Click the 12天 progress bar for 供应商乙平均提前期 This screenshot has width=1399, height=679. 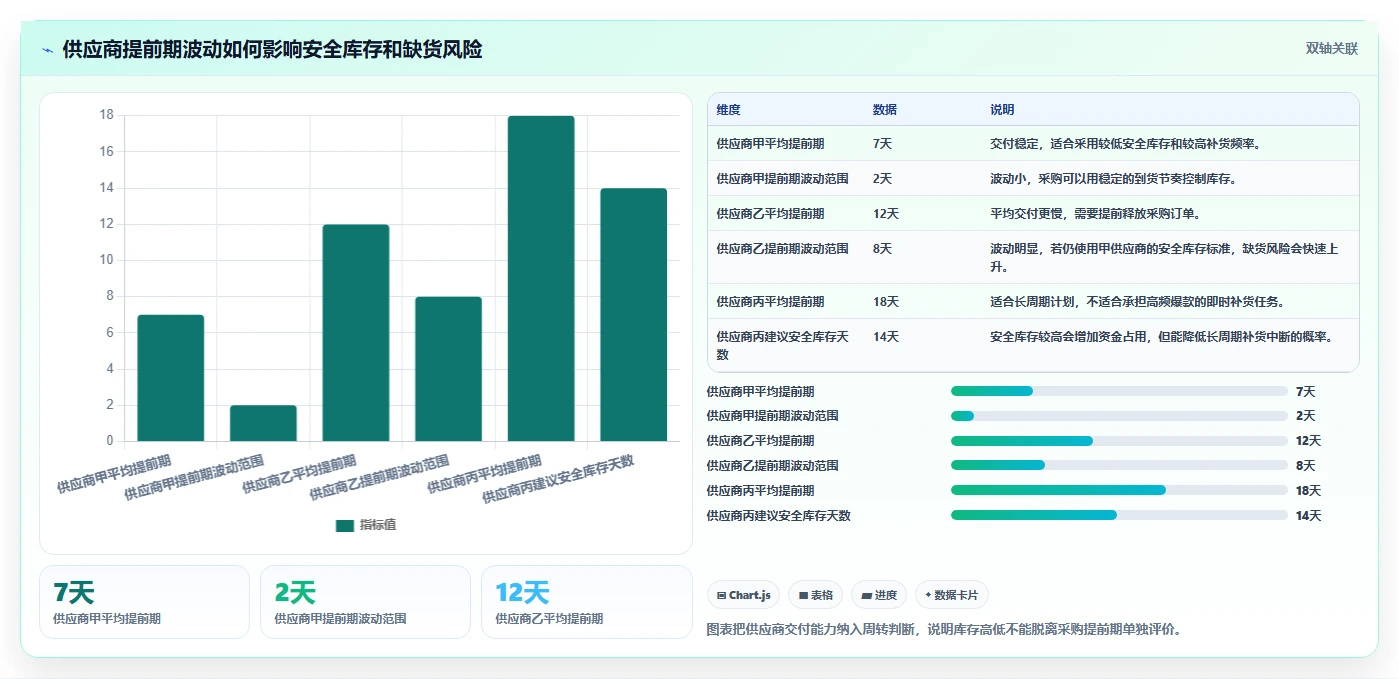point(1119,441)
